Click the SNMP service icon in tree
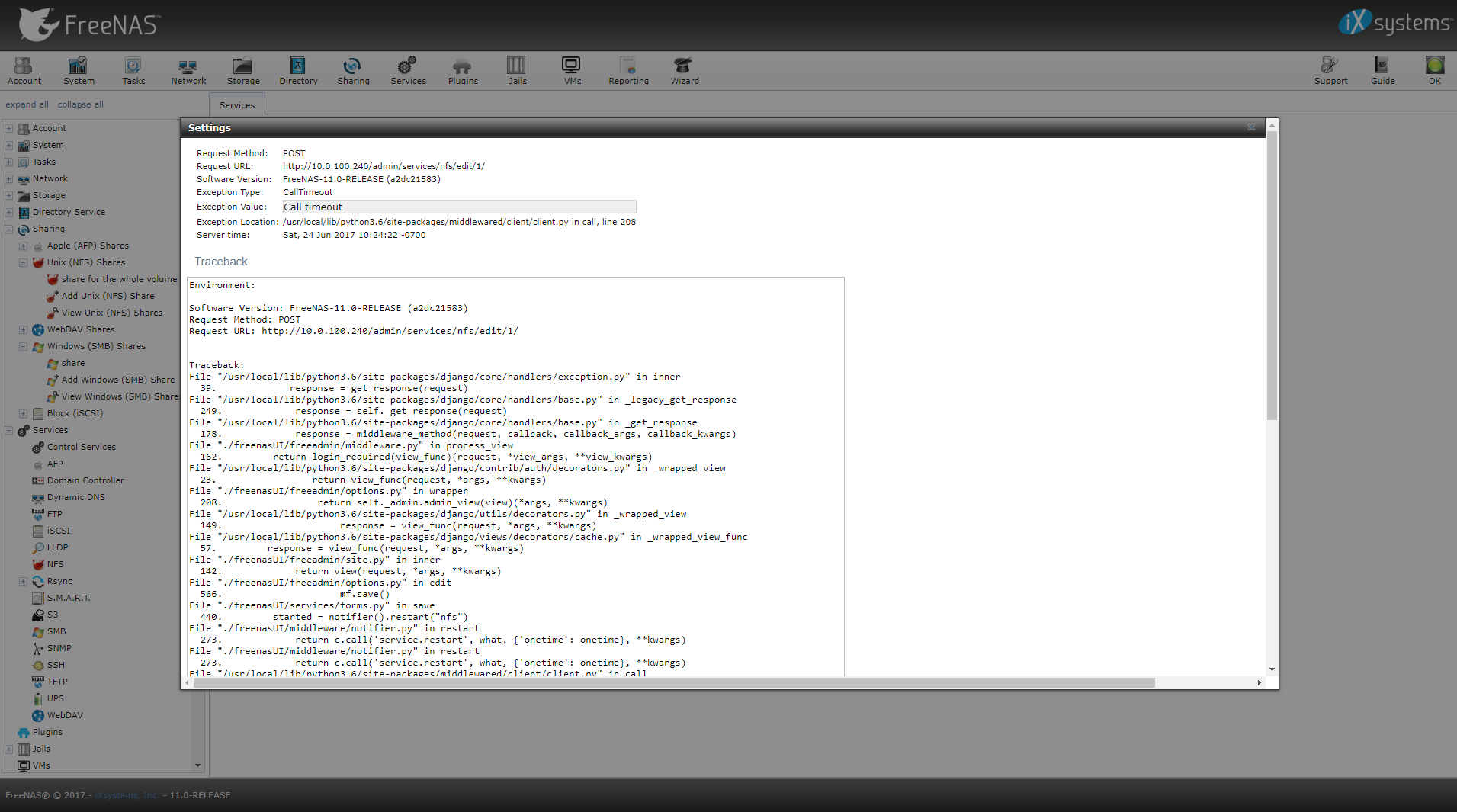This screenshot has height=812, width=1457. (x=38, y=648)
